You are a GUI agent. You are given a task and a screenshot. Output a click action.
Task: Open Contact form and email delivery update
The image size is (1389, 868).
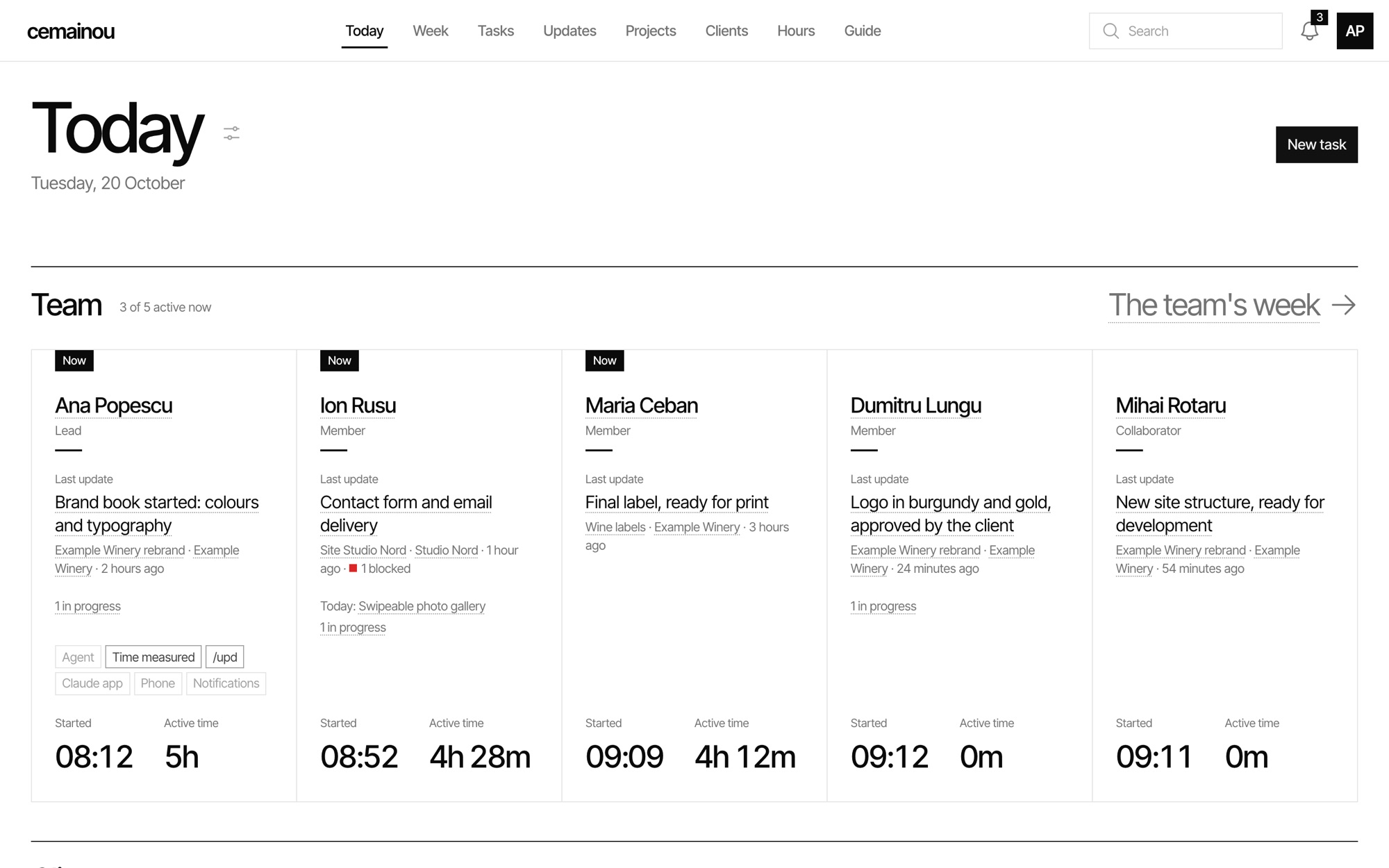point(406,514)
